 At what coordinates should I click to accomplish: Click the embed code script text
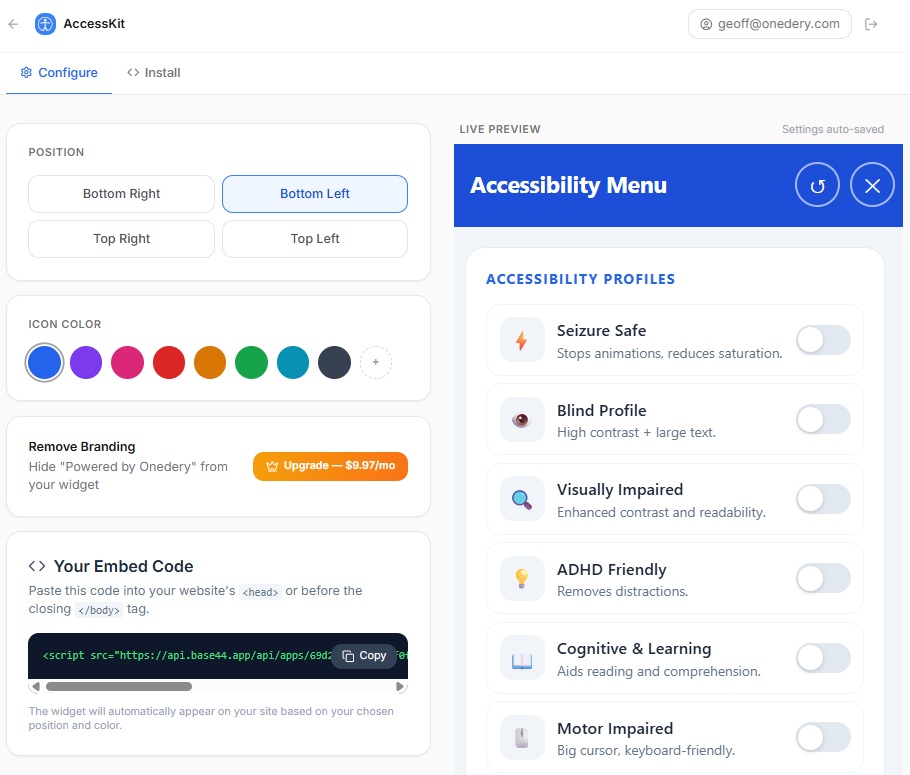186,655
